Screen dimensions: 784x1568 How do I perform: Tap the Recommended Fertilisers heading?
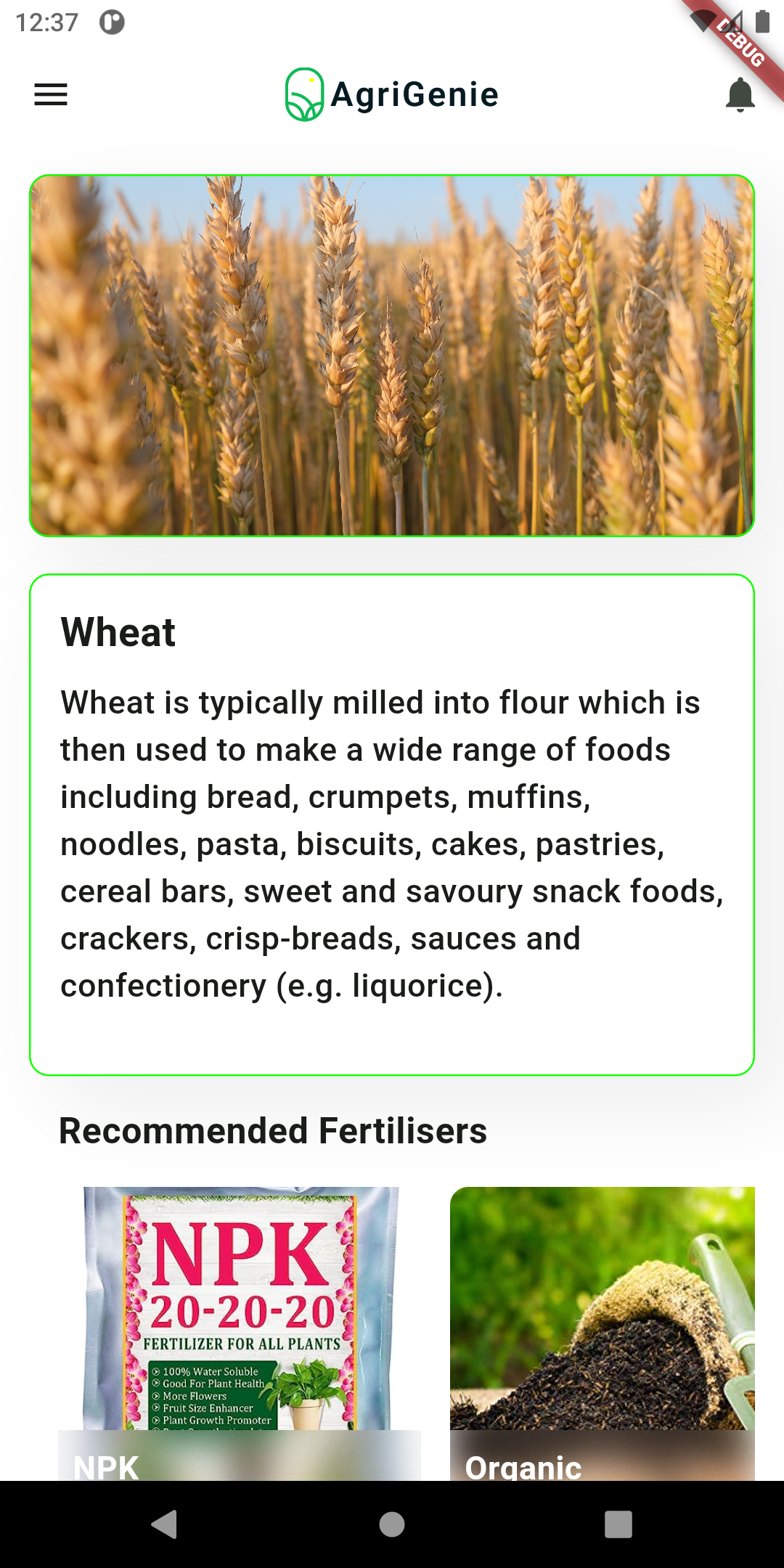click(274, 1130)
